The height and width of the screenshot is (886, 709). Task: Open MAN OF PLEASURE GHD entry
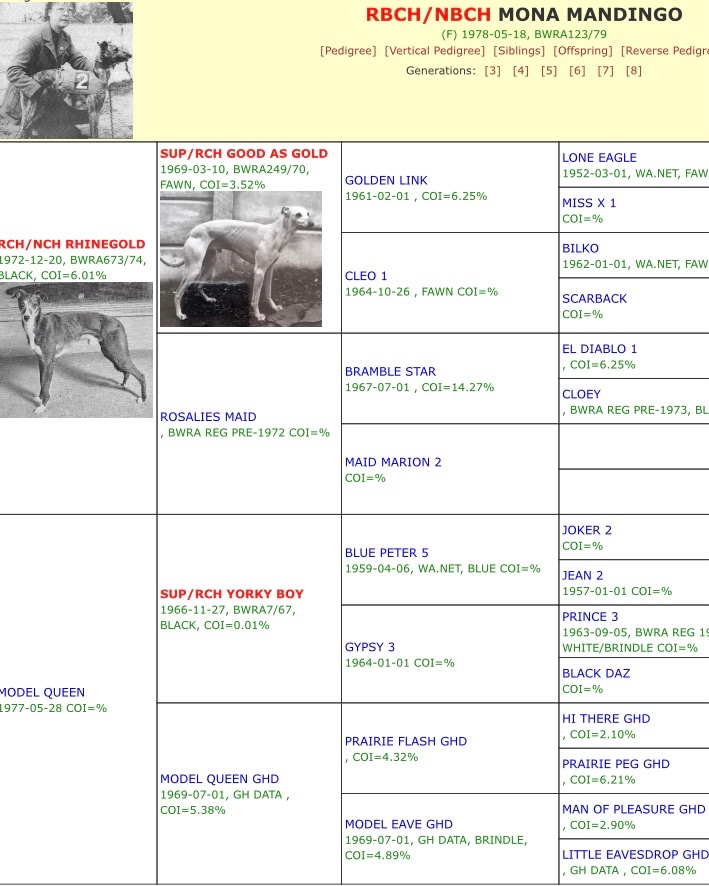(x=633, y=809)
